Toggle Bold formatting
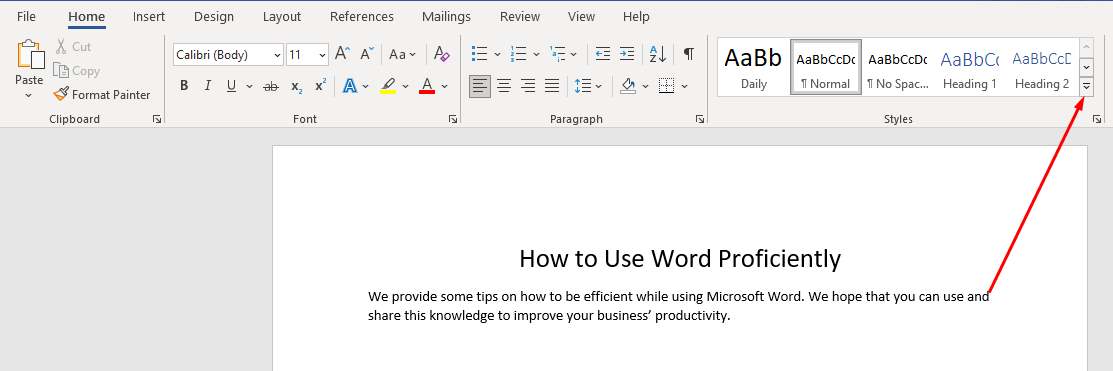Image resolution: width=1113 pixels, height=371 pixels. (x=184, y=87)
